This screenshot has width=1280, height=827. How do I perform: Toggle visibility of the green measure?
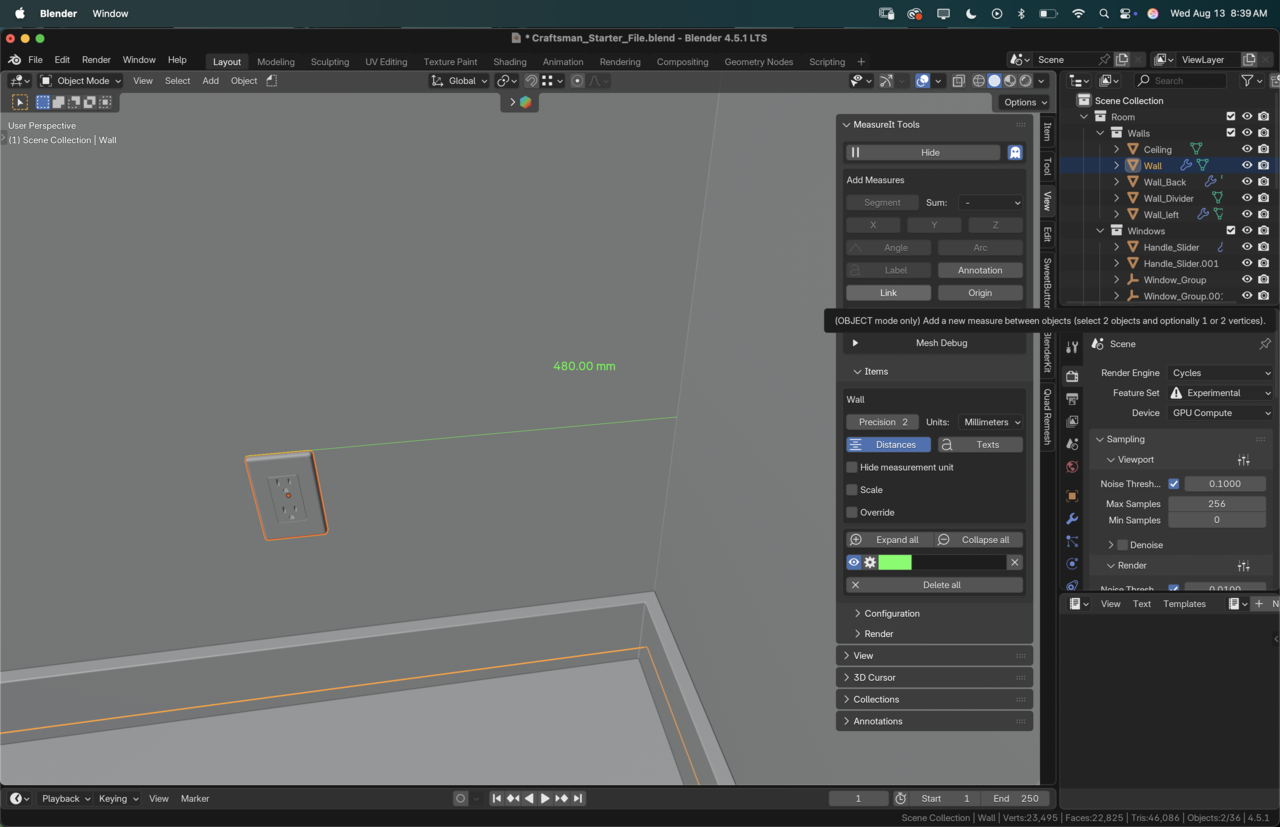coord(854,563)
